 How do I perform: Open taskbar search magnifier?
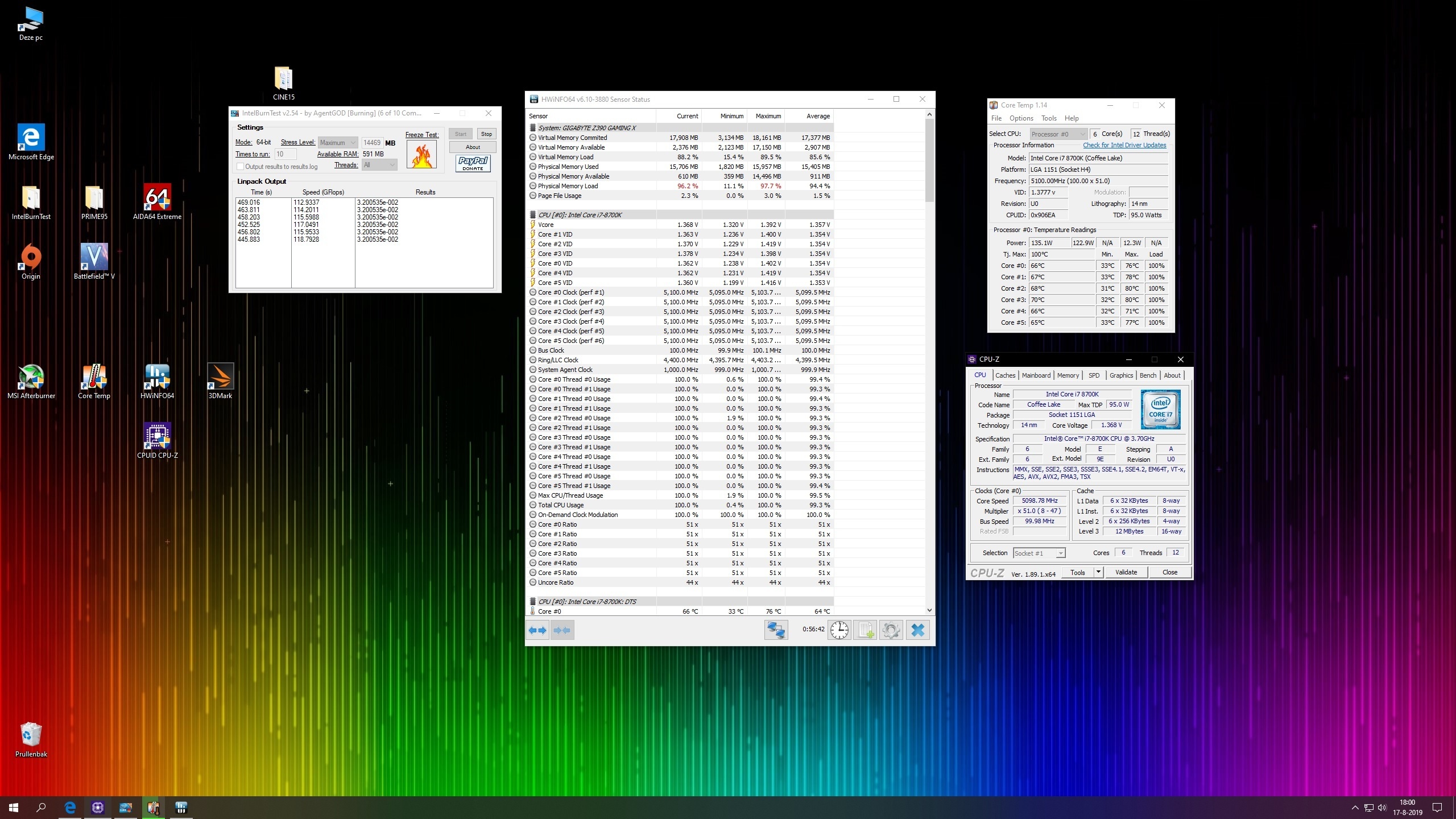click(41, 808)
